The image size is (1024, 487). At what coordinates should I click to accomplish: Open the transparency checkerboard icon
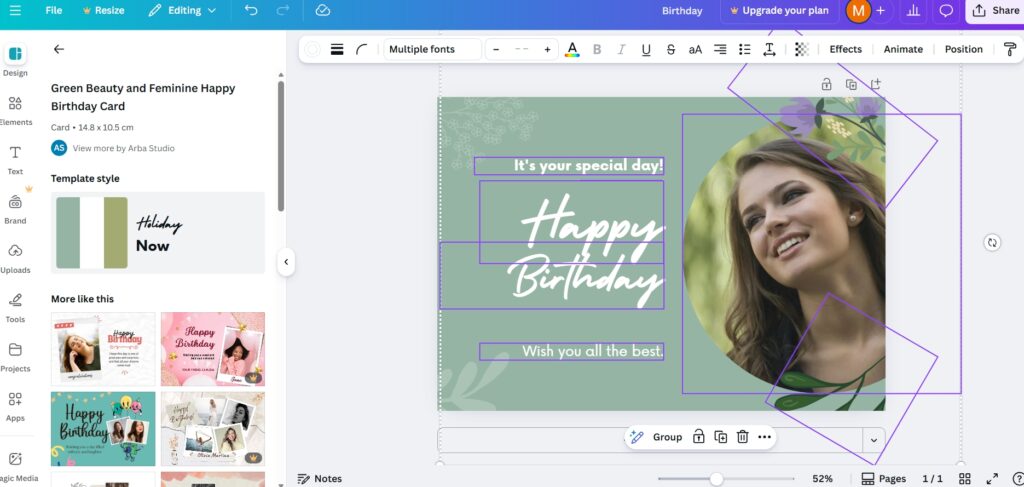(x=801, y=49)
